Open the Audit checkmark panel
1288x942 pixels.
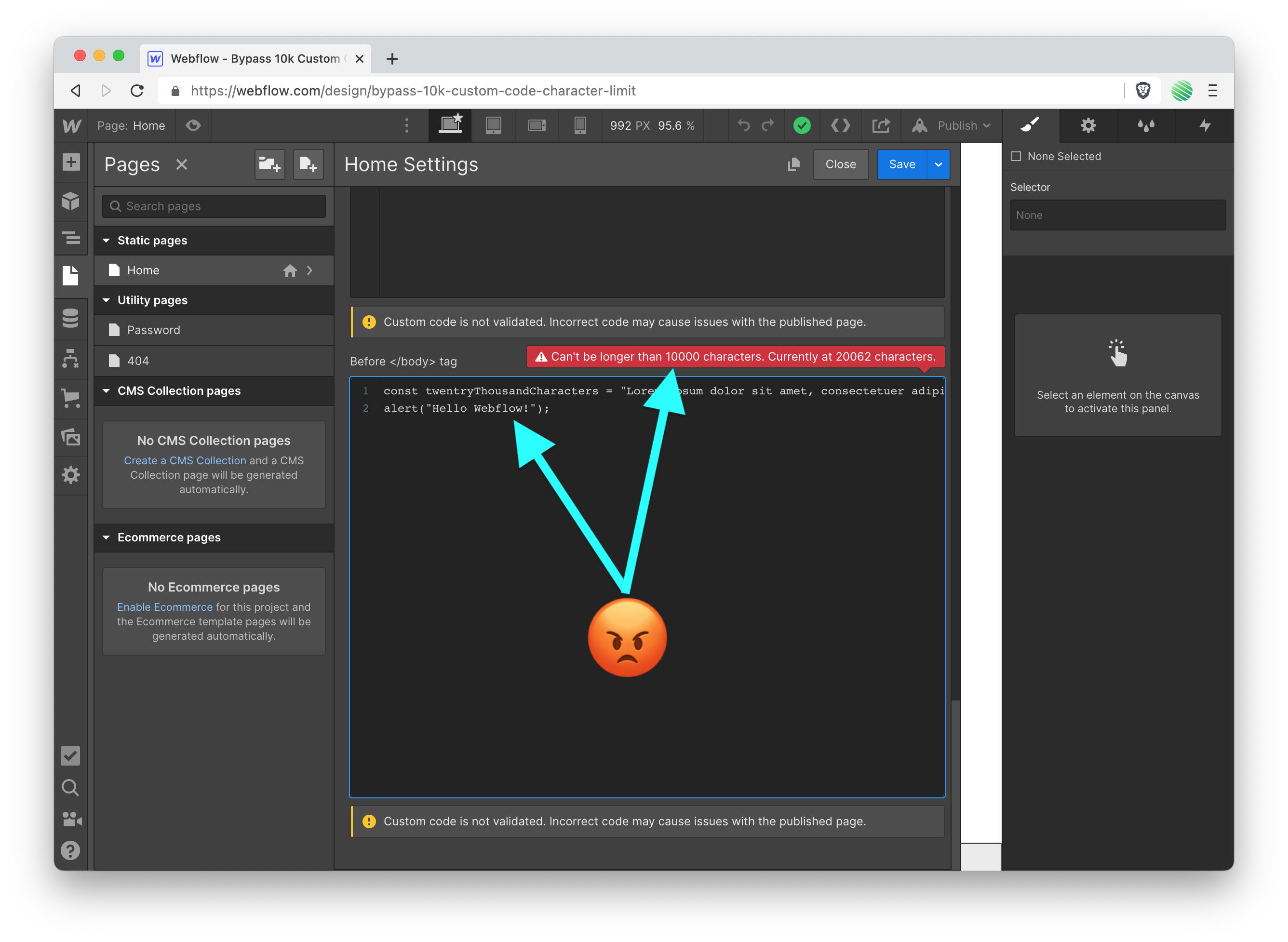point(71,755)
